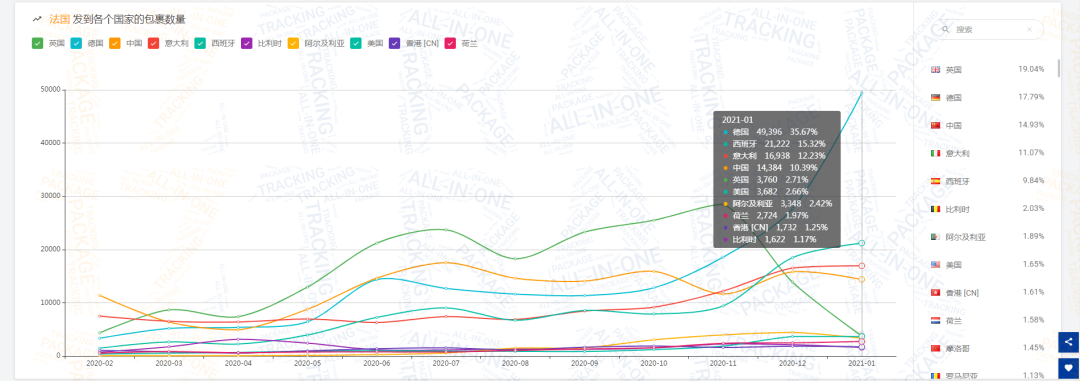Click the China flag icon in list
This screenshot has width=1080, height=381.
point(935,125)
